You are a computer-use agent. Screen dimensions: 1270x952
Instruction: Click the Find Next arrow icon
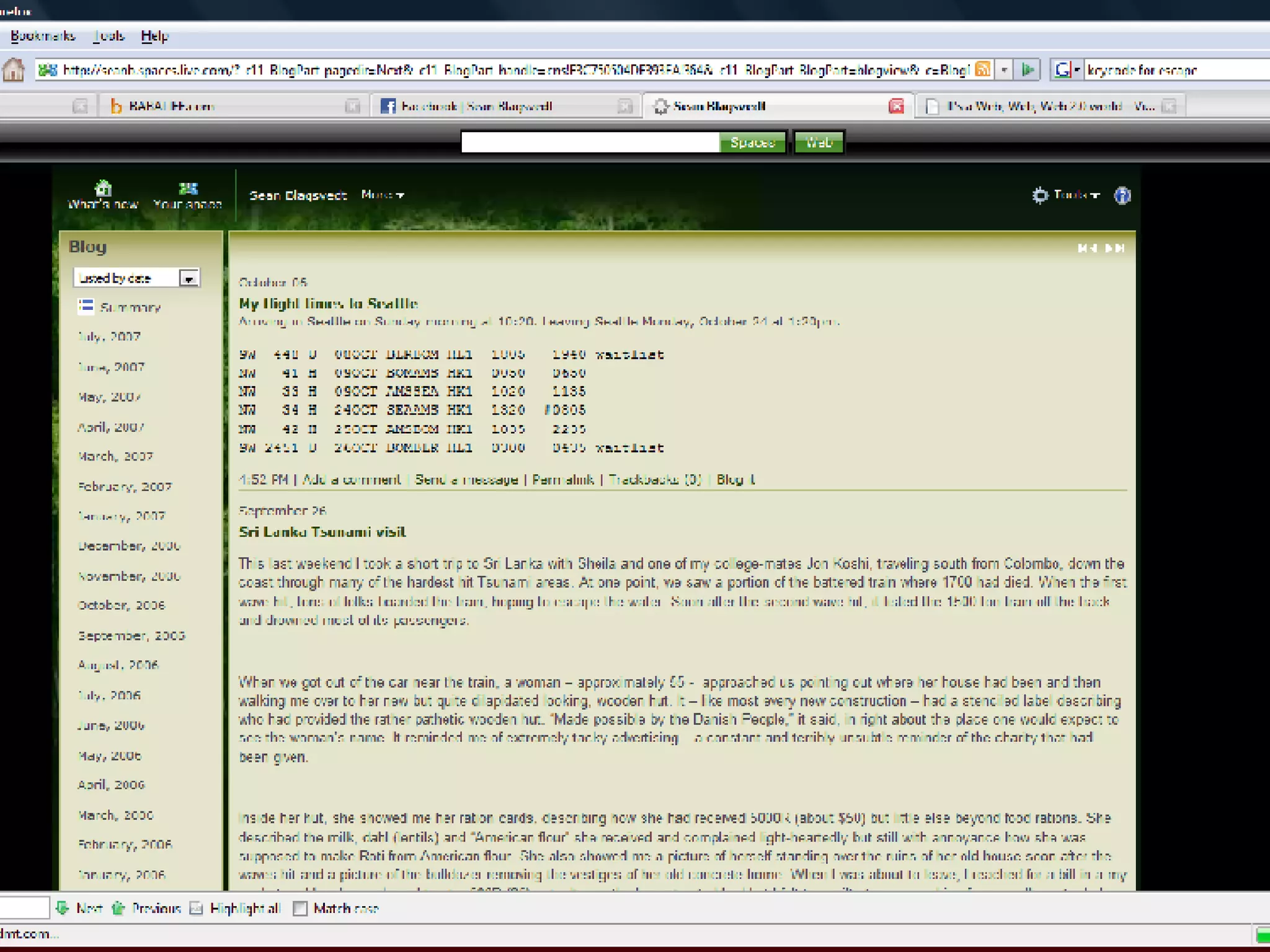pos(62,908)
